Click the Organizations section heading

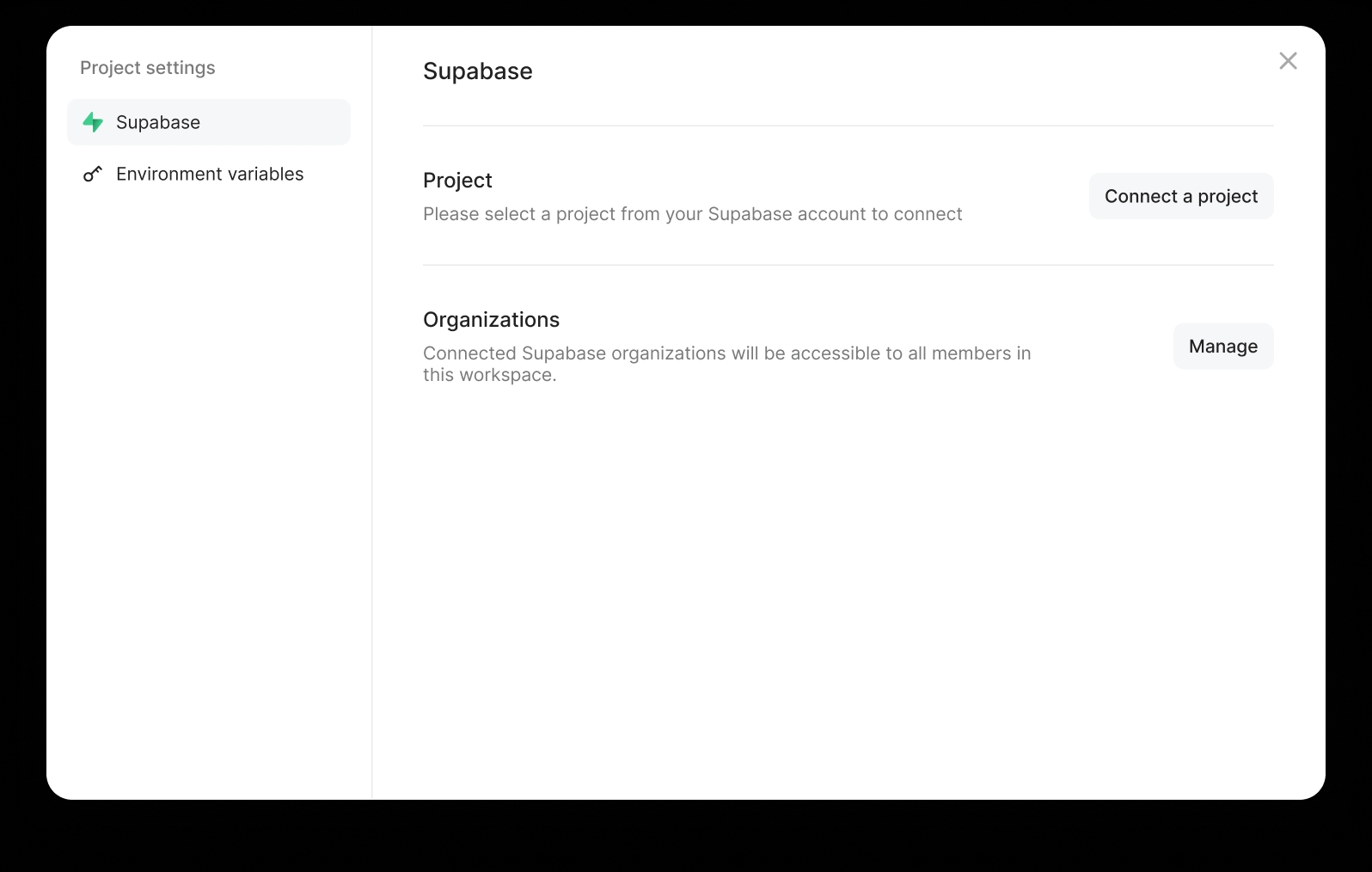[x=491, y=320]
